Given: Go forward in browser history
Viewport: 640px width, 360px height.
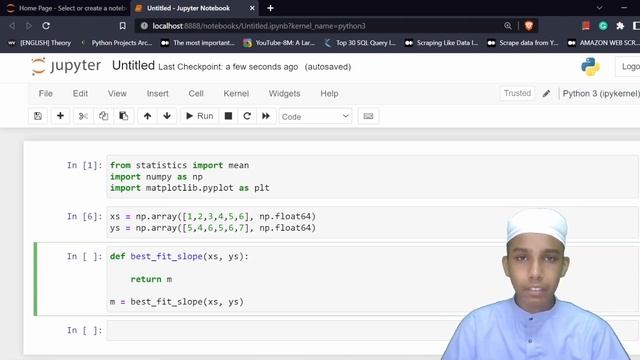Looking at the screenshot, I should click(29, 26).
